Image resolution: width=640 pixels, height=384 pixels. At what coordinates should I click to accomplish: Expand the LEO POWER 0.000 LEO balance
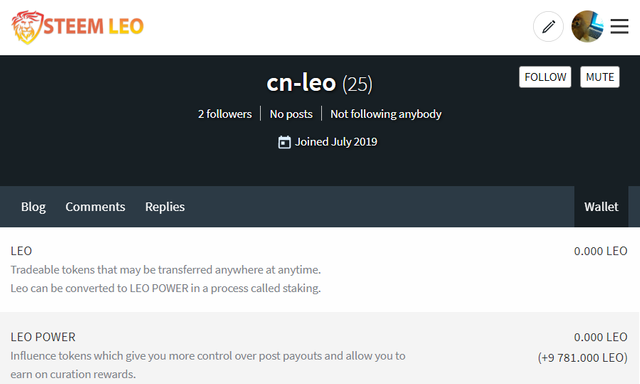pyautogui.click(x=600, y=337)
